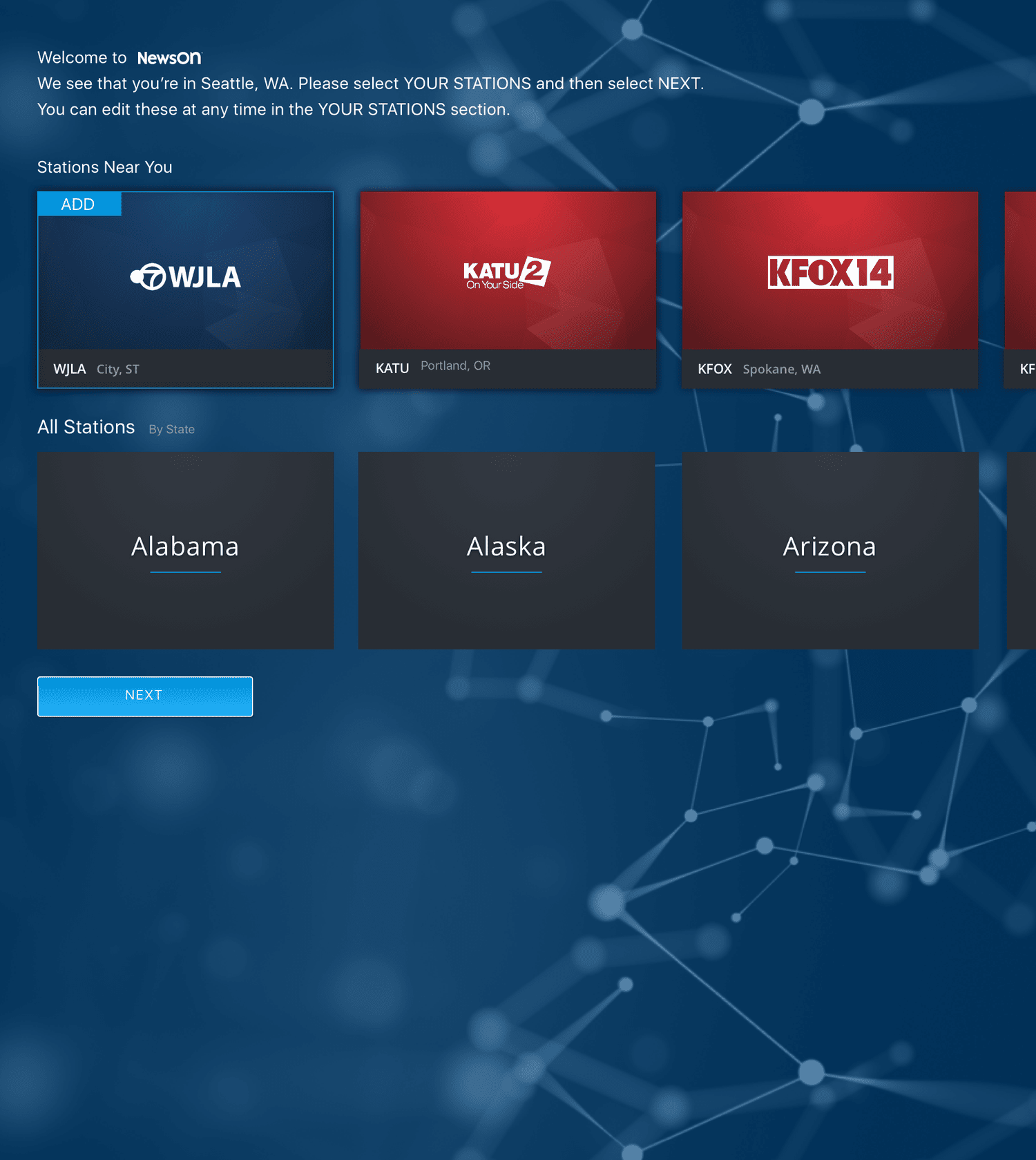
Task: Click the NewsOn logo
Action: pyautogui.click(x=169, y=58)
